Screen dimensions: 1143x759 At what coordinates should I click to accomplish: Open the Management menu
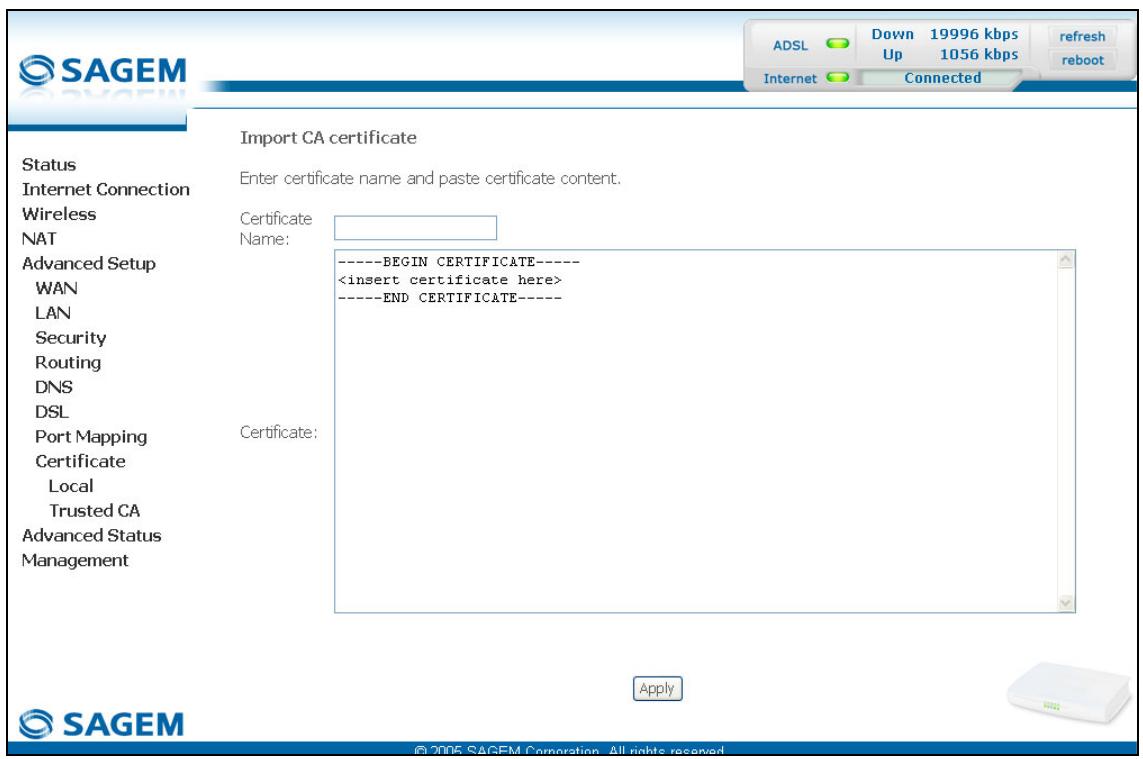point(75,561)
